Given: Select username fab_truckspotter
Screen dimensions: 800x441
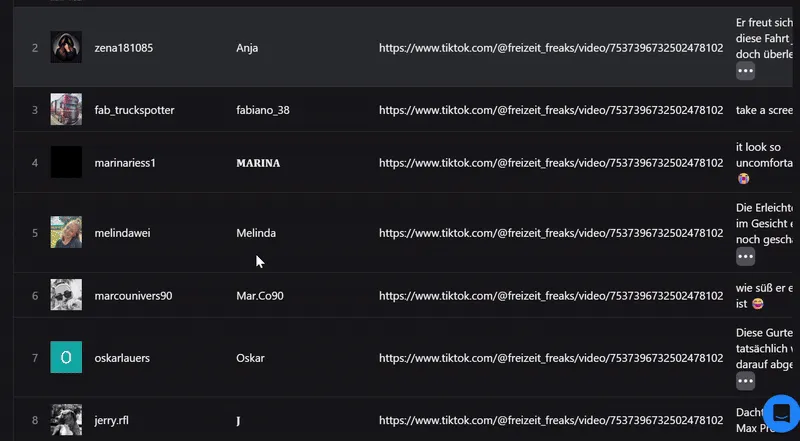Looking at the screenshot, I should pyautogui.click(x=132, y=109).
